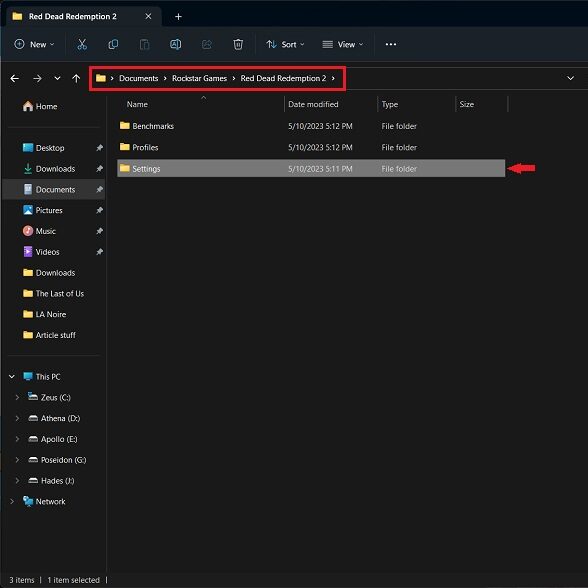The image size is (588, 588).
Task: Click the Delete trash can icon
Action: click(238, 44)
